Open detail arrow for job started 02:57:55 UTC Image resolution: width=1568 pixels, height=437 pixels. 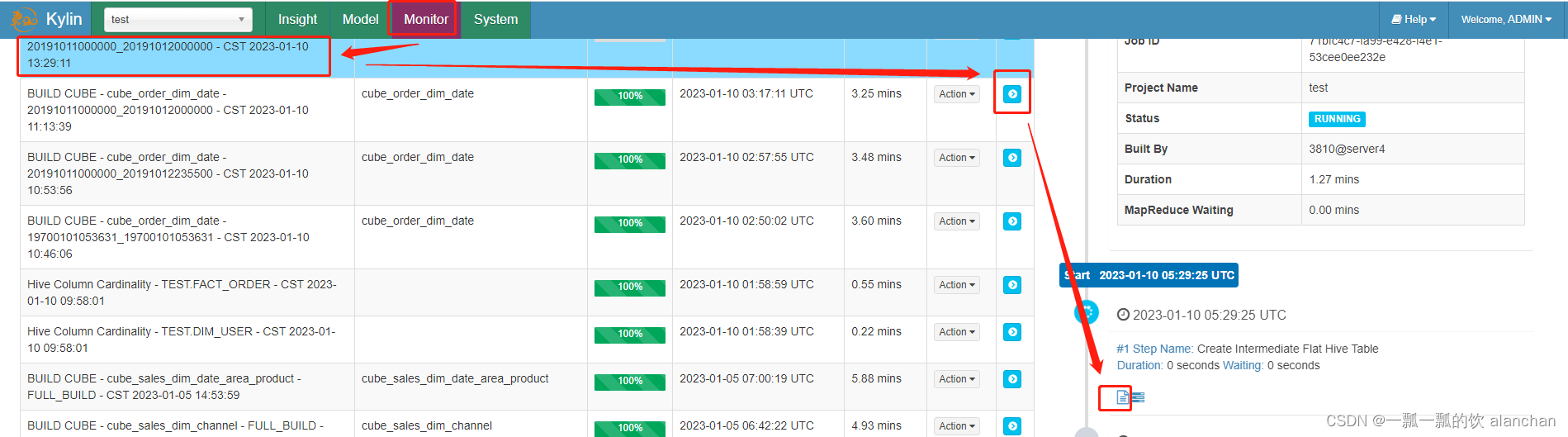(1012, 158)
